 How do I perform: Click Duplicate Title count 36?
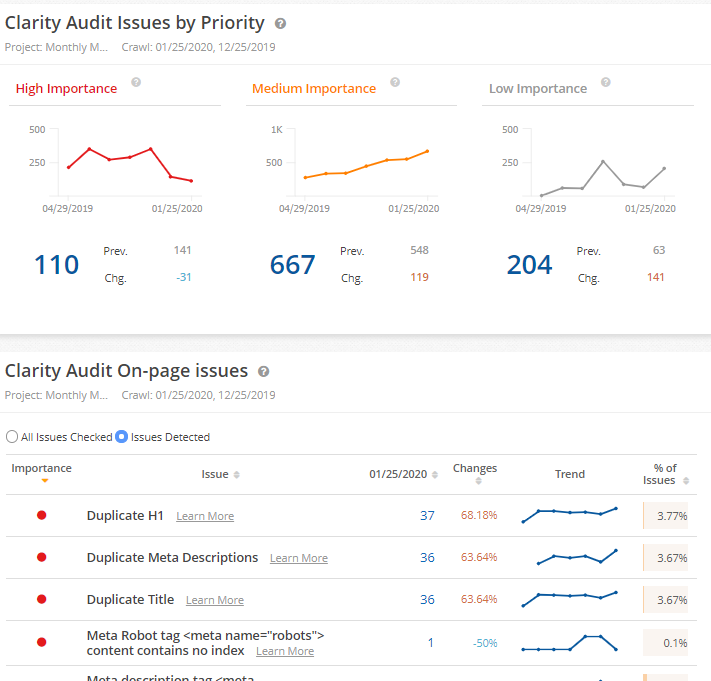(x=427, y=600)
